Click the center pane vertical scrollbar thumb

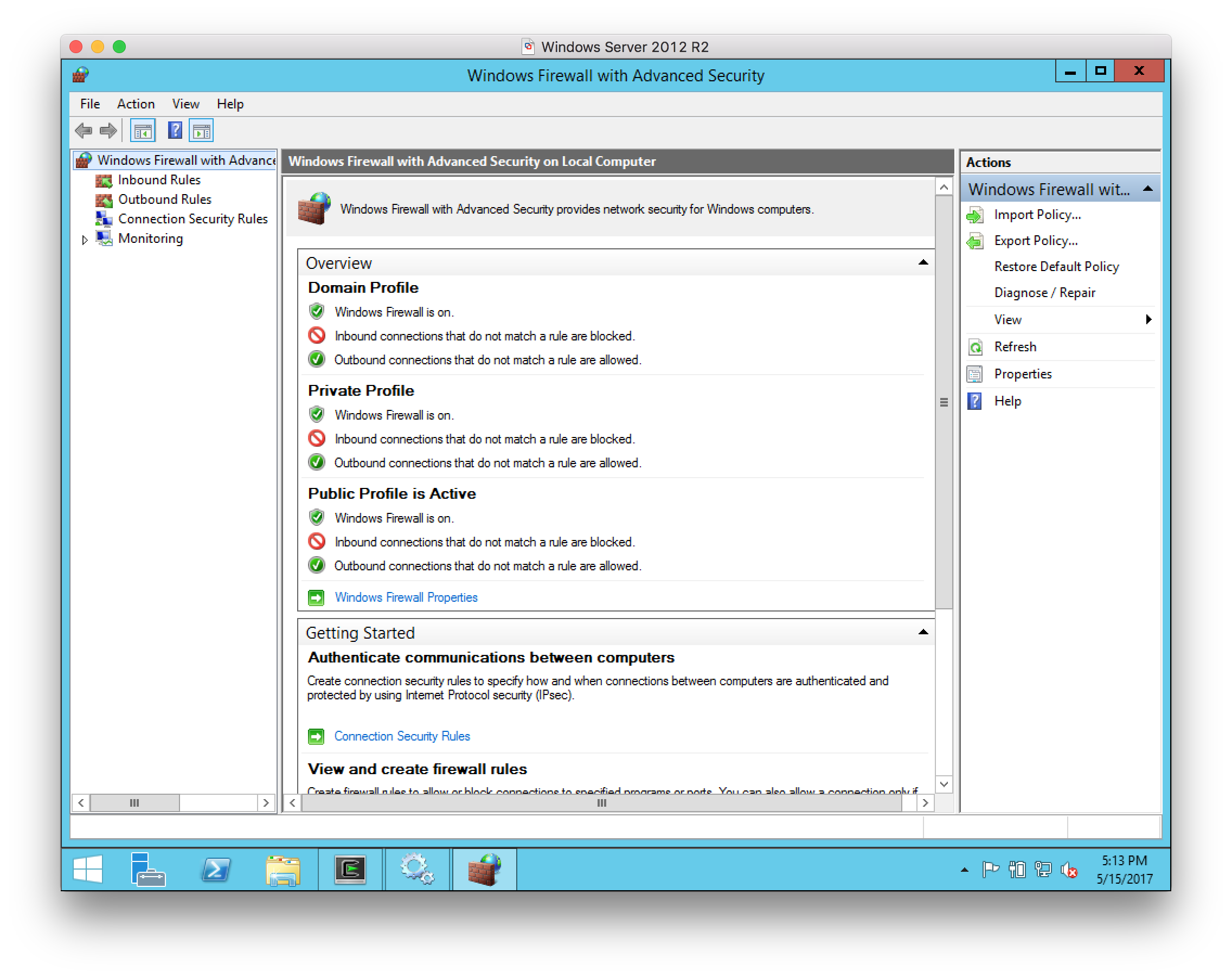[944, 402]
